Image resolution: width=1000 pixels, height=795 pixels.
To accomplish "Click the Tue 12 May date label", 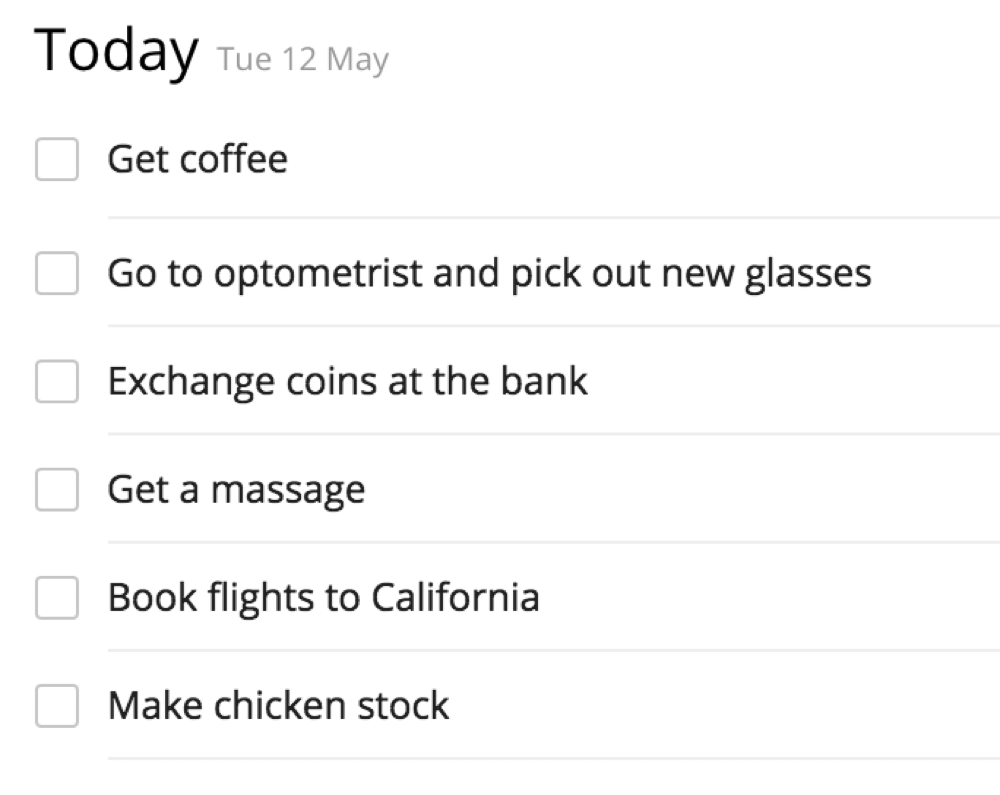I will 303,60.
